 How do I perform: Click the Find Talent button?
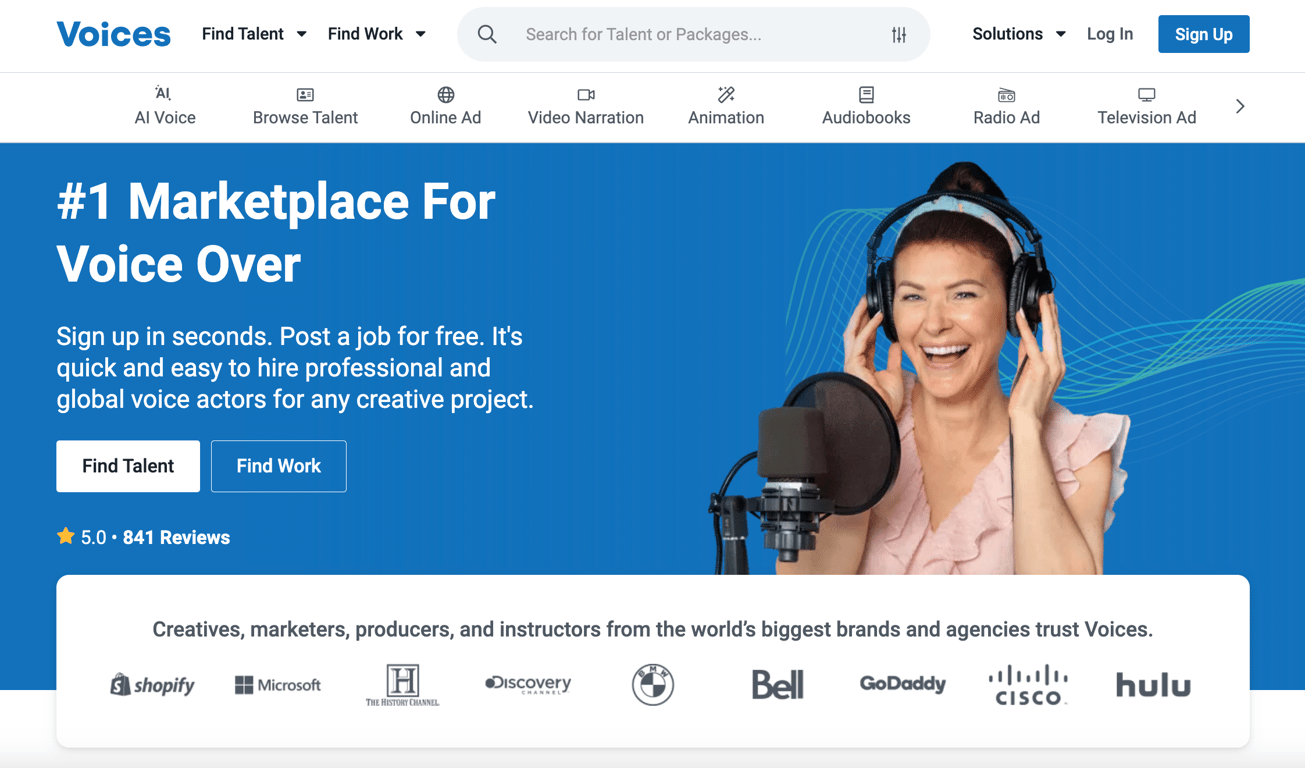click(127, 466)
